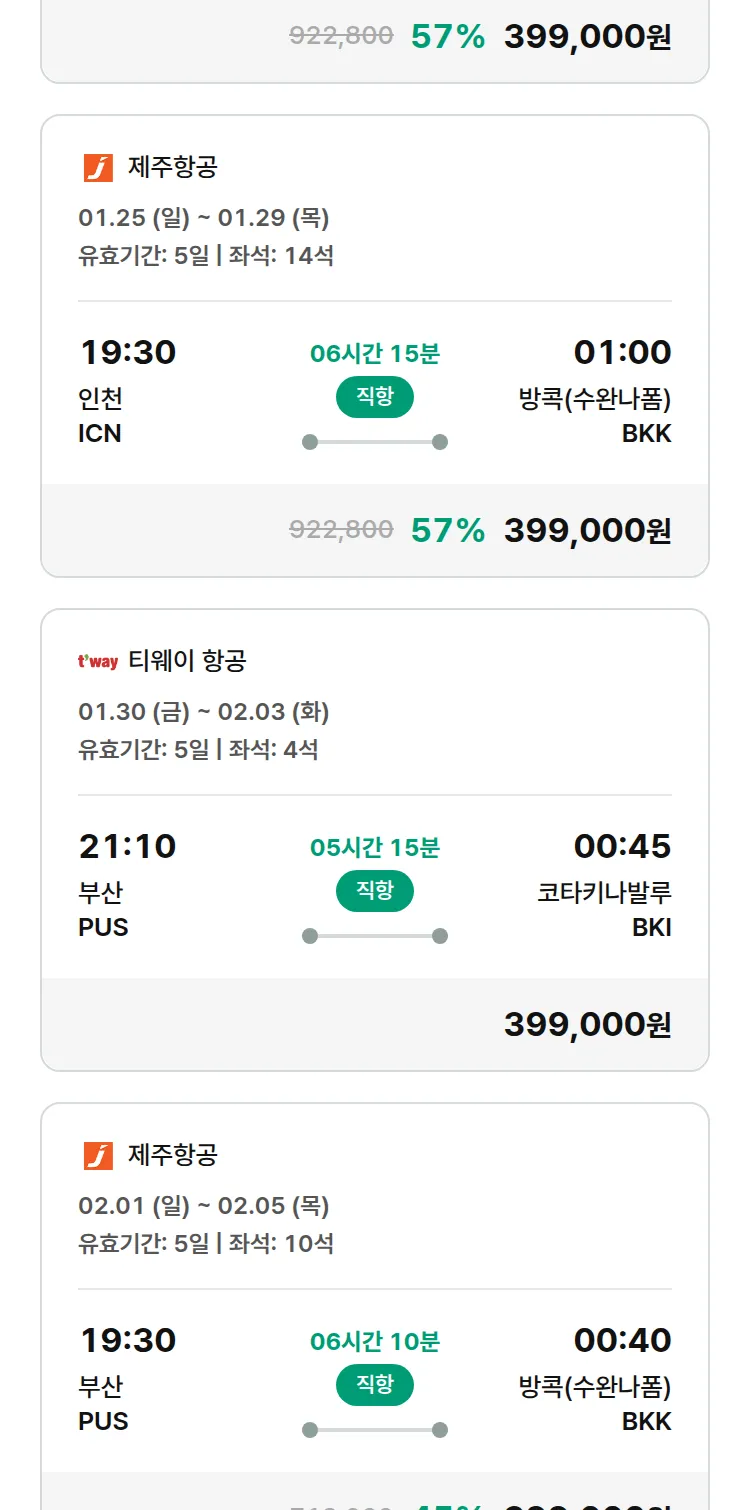Tap the 직항 badge under 06시간 10분
The image size is (750, 1510).
point(374,1385)
